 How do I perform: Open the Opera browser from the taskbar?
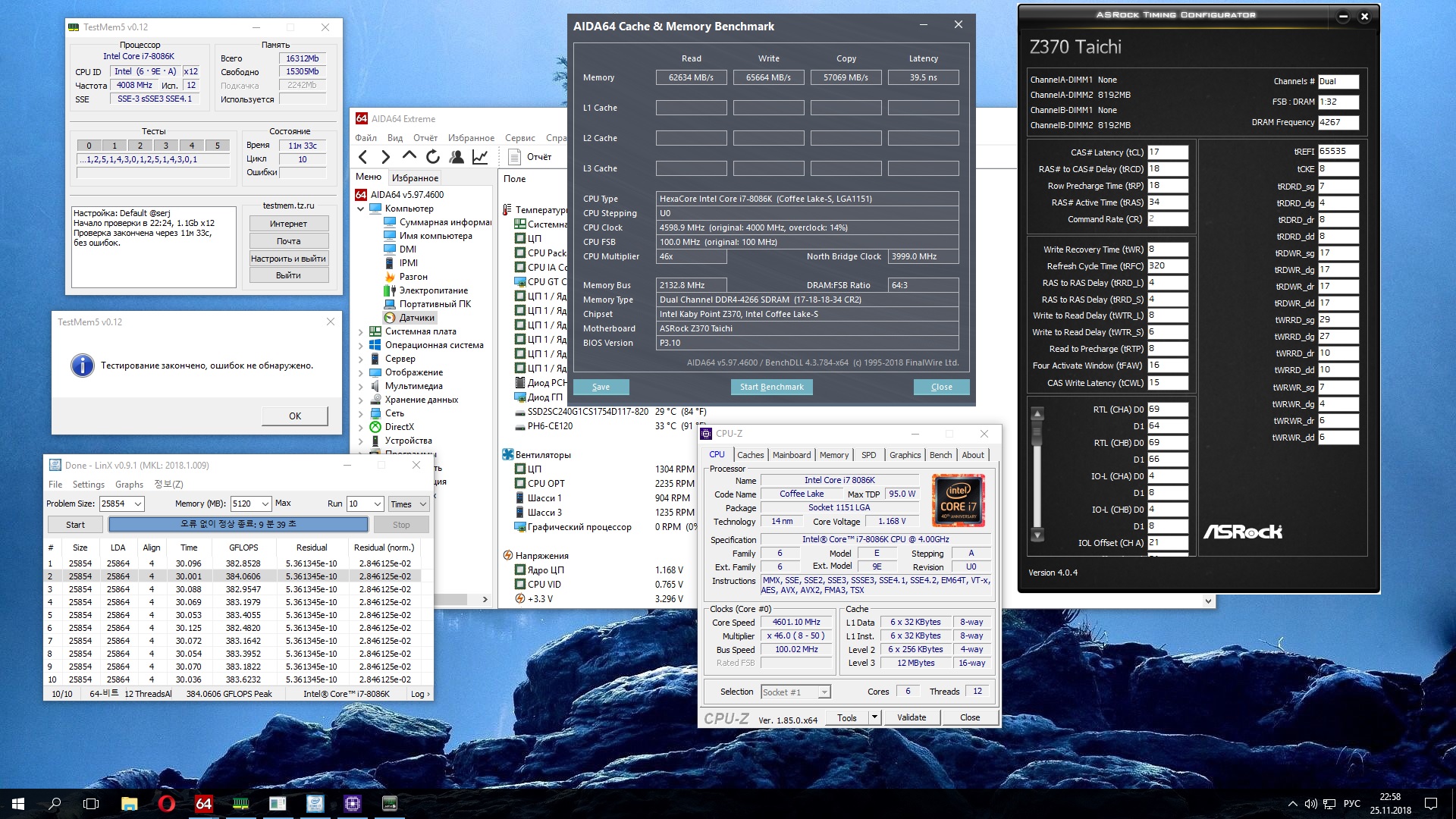(167, 803)
